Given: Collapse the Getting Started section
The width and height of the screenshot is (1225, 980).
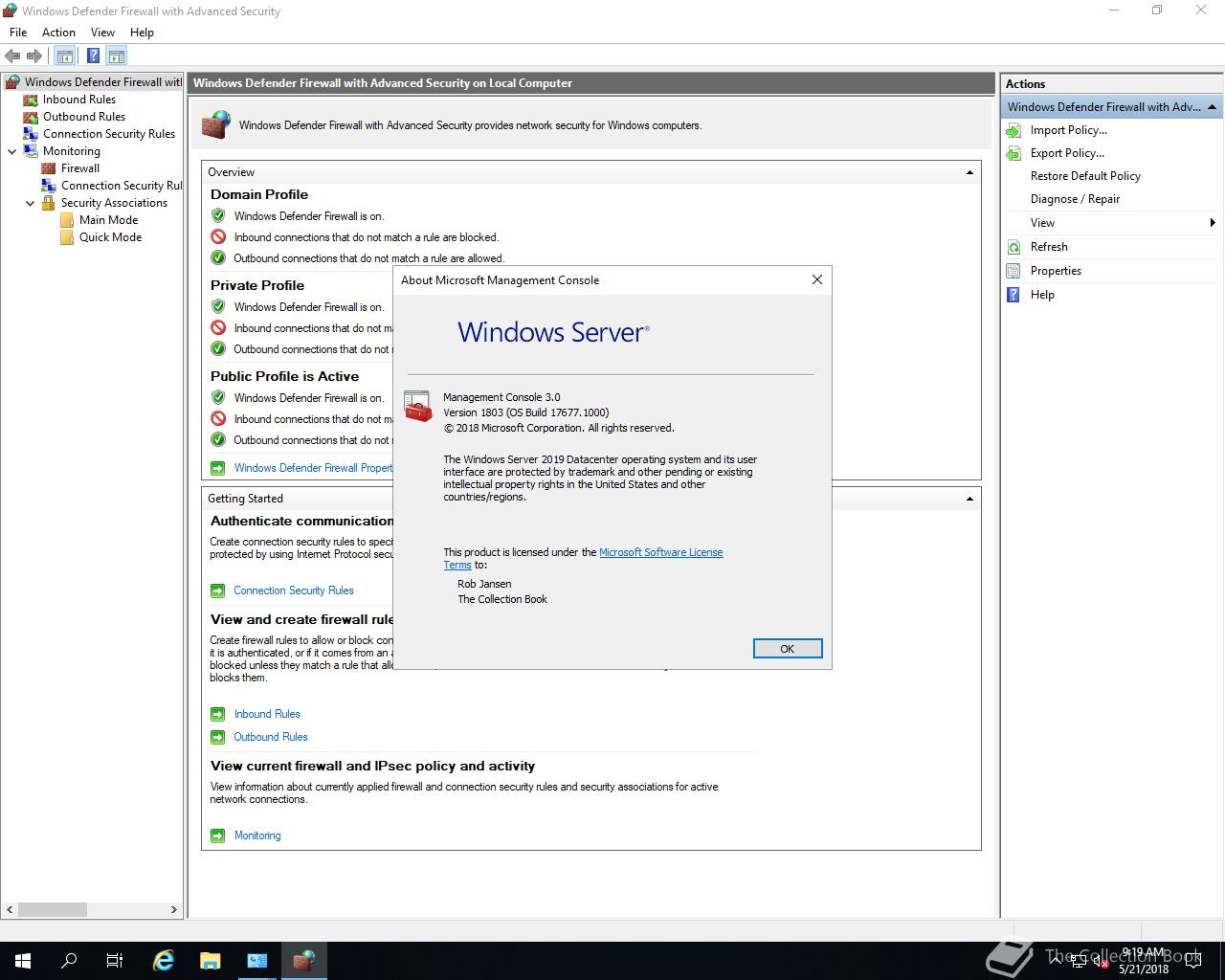Looking at the screenshot, I should pos(969,499).
